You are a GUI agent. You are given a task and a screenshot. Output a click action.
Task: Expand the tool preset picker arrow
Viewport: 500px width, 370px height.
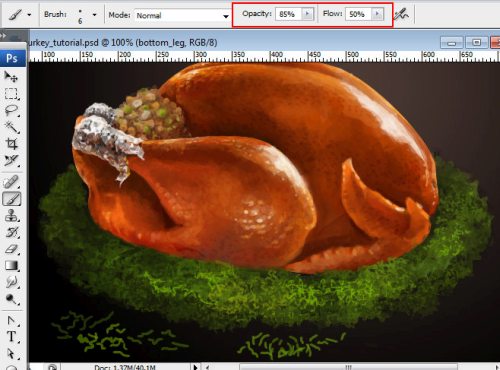coord(29,15)
